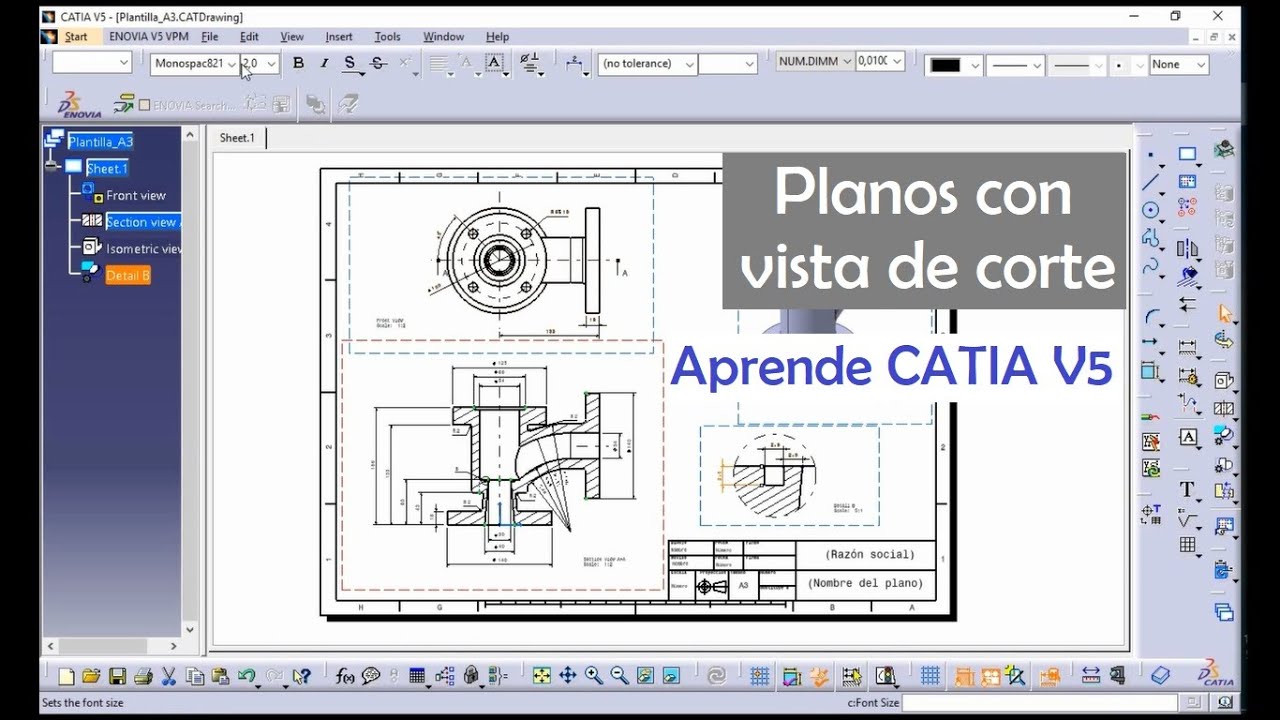Select the Sheet.1 tab

[x=237, y=138]
